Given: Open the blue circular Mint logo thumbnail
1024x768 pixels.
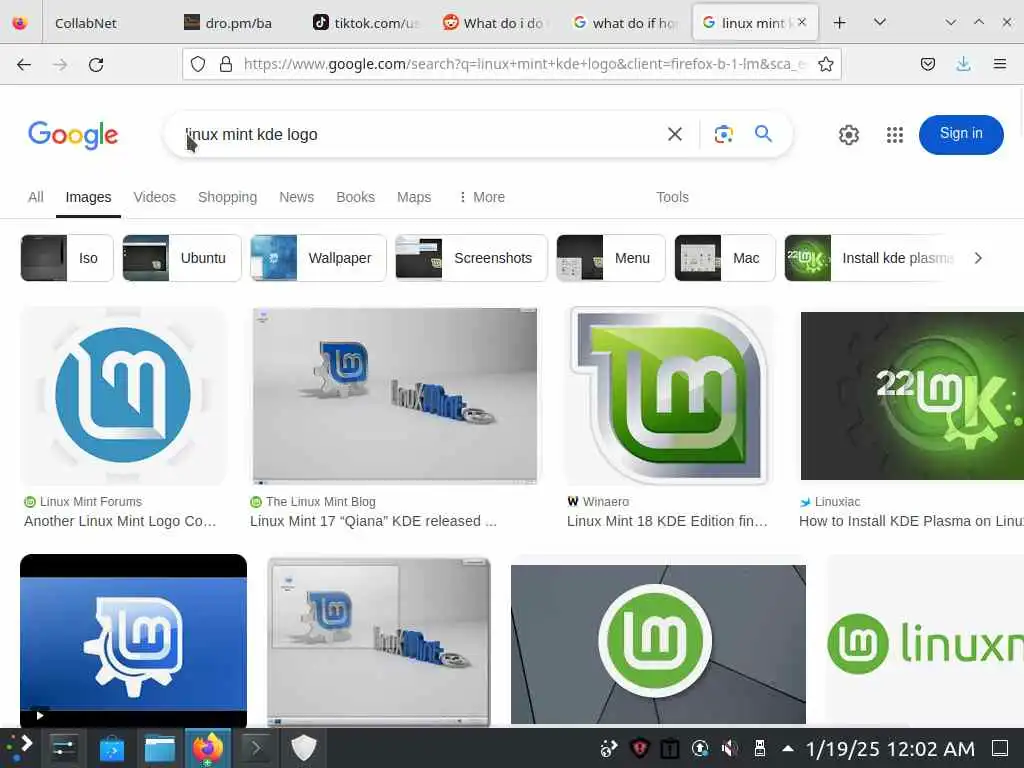Looking at the screenshot, I should pos(124,396).
